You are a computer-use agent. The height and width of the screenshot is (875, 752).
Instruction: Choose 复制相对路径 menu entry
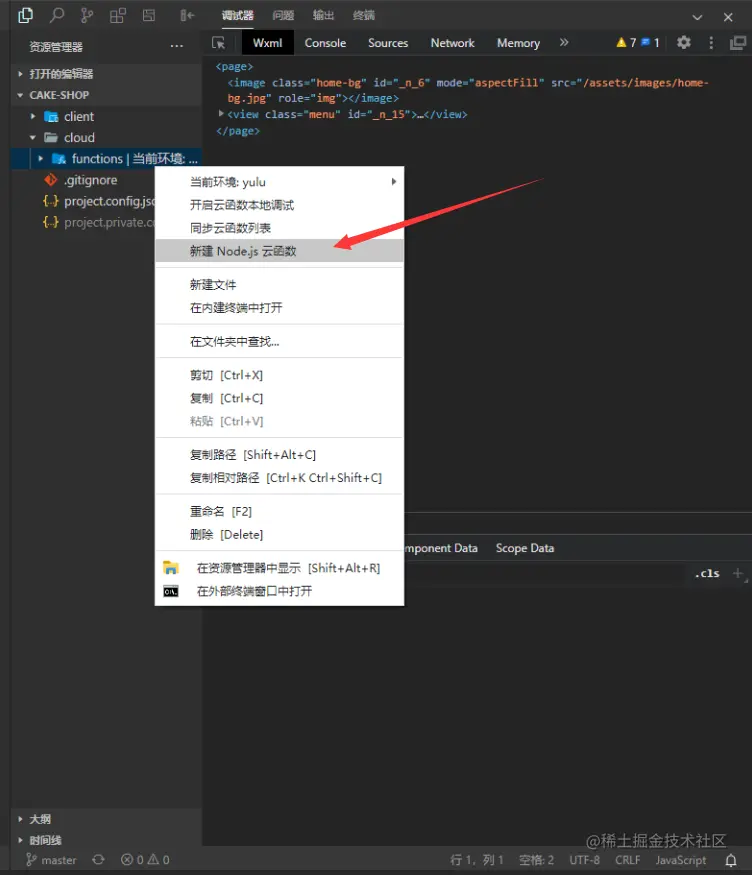pos(279,478)
